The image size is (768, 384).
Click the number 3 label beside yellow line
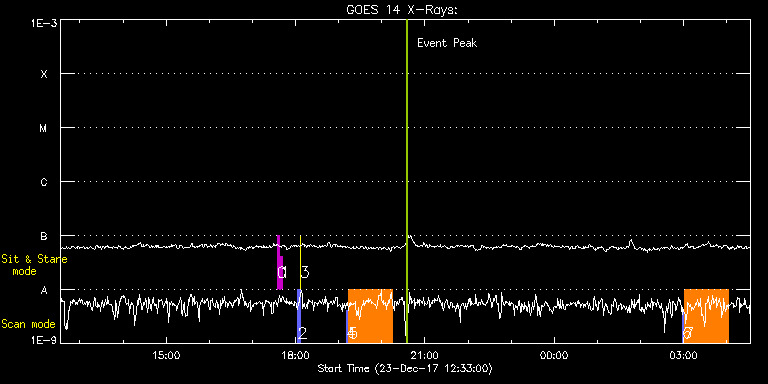click(305, 272)
